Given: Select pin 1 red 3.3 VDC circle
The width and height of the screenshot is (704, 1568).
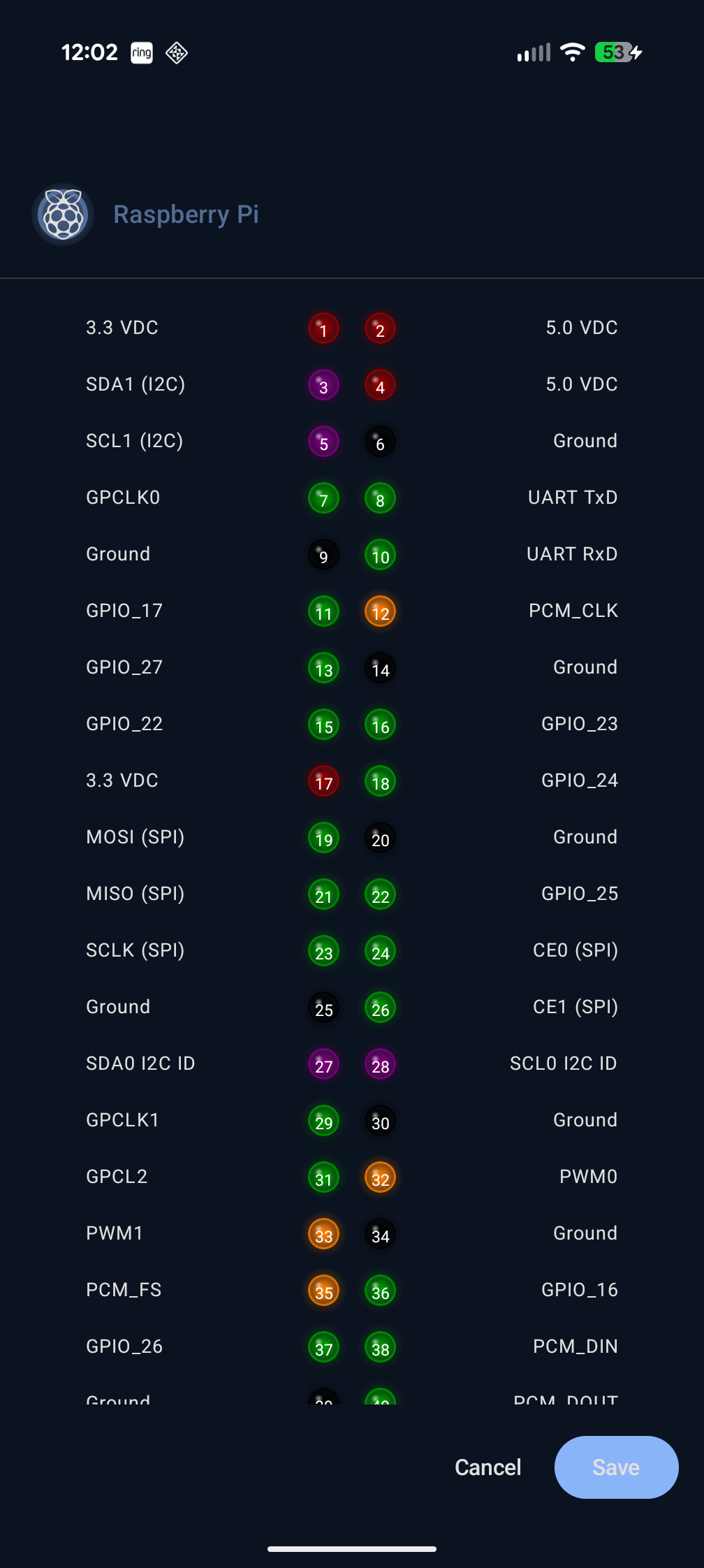Looking at the screenshot, I should (x=323, y=328).
